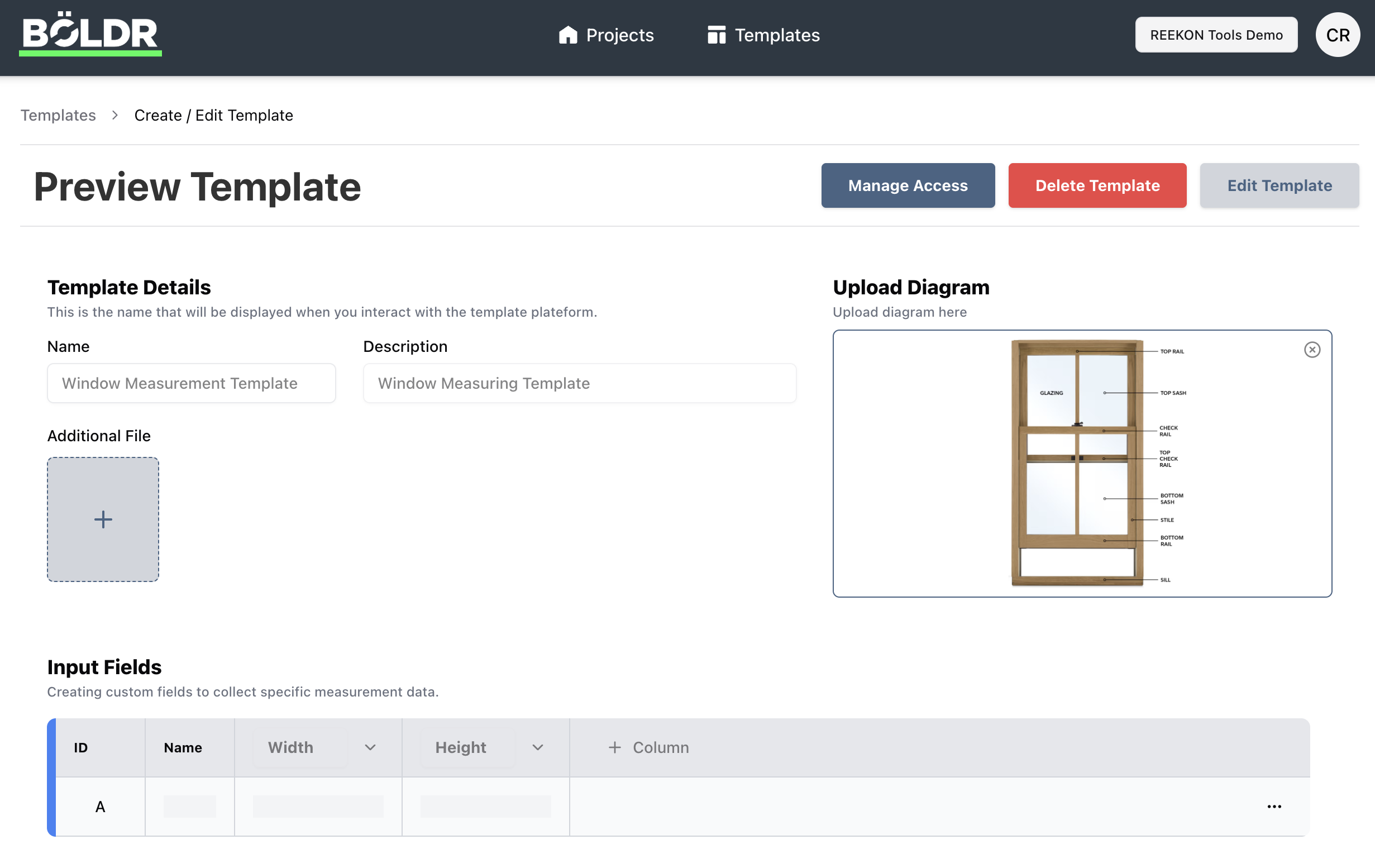Click the window diagram image

[1098, 463]
